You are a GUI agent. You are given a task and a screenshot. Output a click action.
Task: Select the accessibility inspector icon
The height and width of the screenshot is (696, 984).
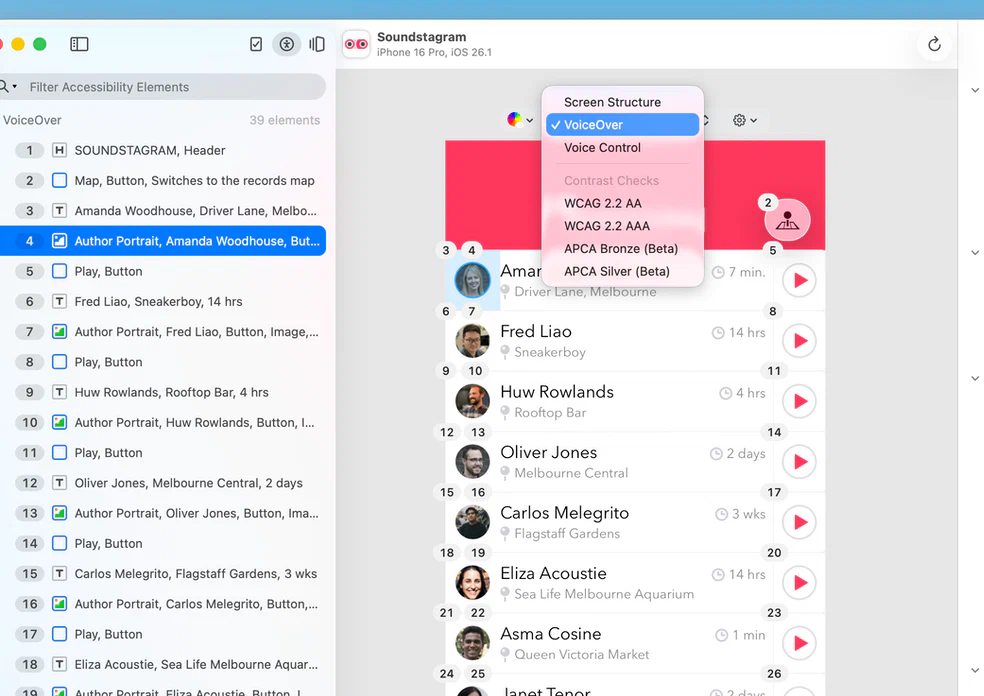[x=287, y=44]
